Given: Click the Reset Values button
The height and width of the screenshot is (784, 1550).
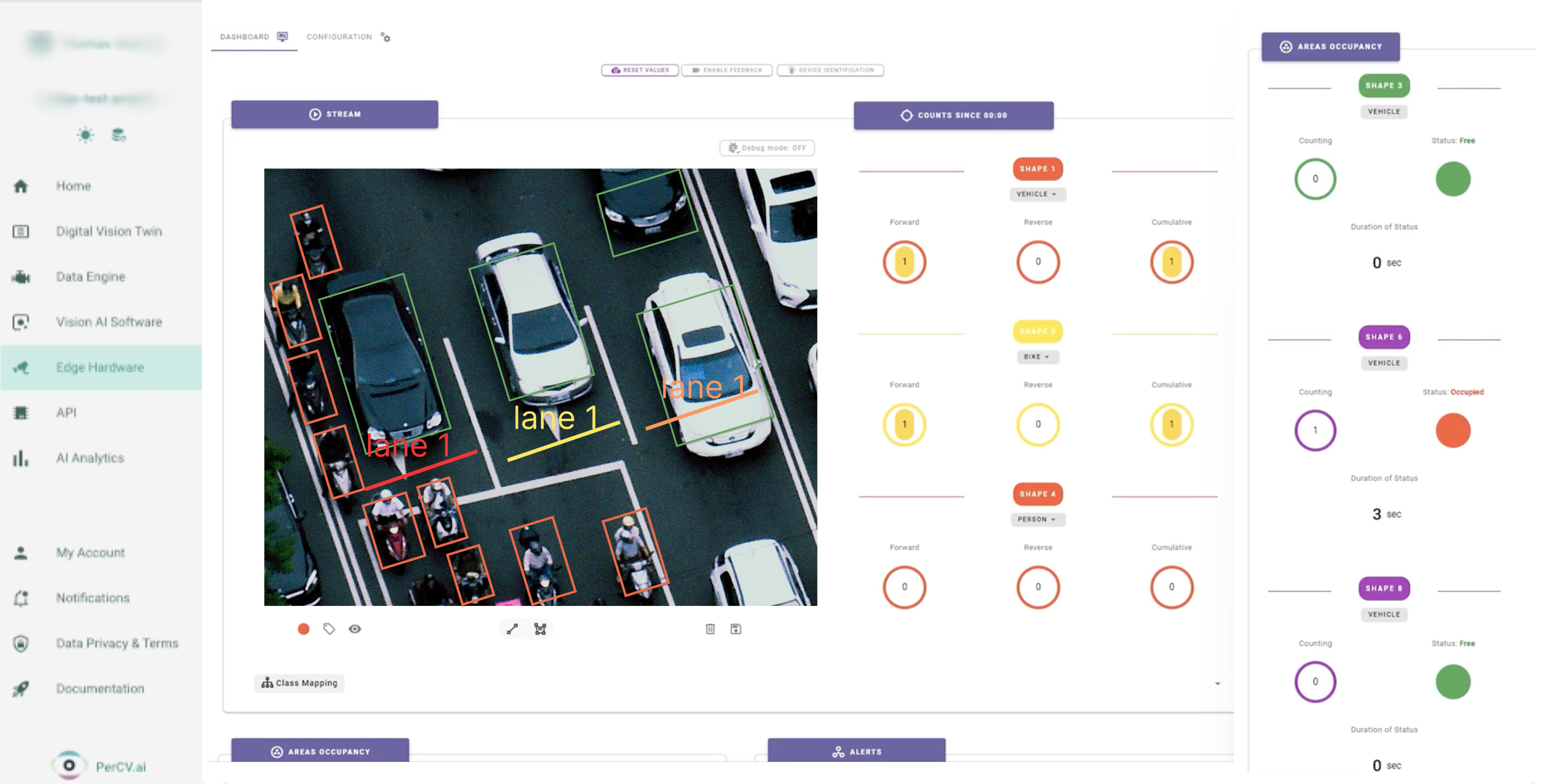Looking at the screenshot, I should [x=640, y=70].
